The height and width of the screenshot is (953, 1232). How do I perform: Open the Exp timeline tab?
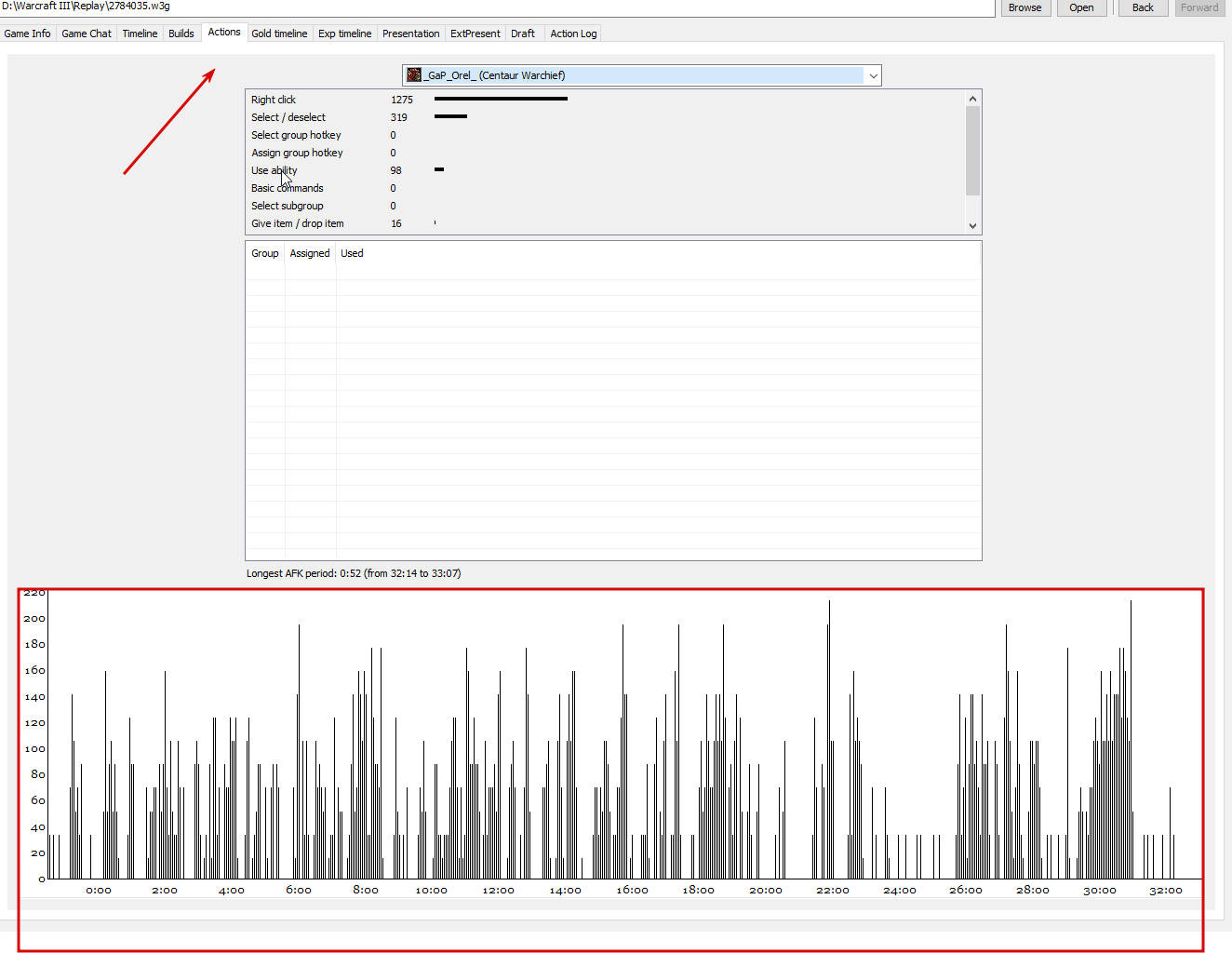click(x=344, y=34)
